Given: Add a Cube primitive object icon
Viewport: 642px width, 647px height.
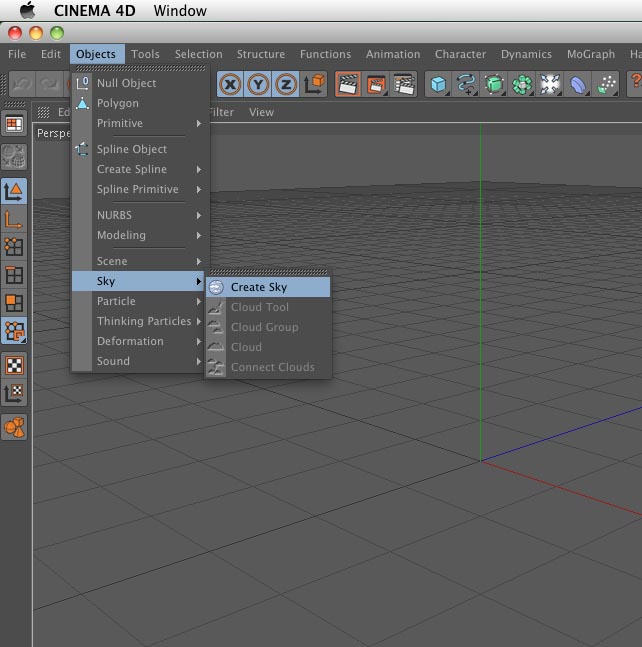Looking at the screenshot, I should [438, 85].
